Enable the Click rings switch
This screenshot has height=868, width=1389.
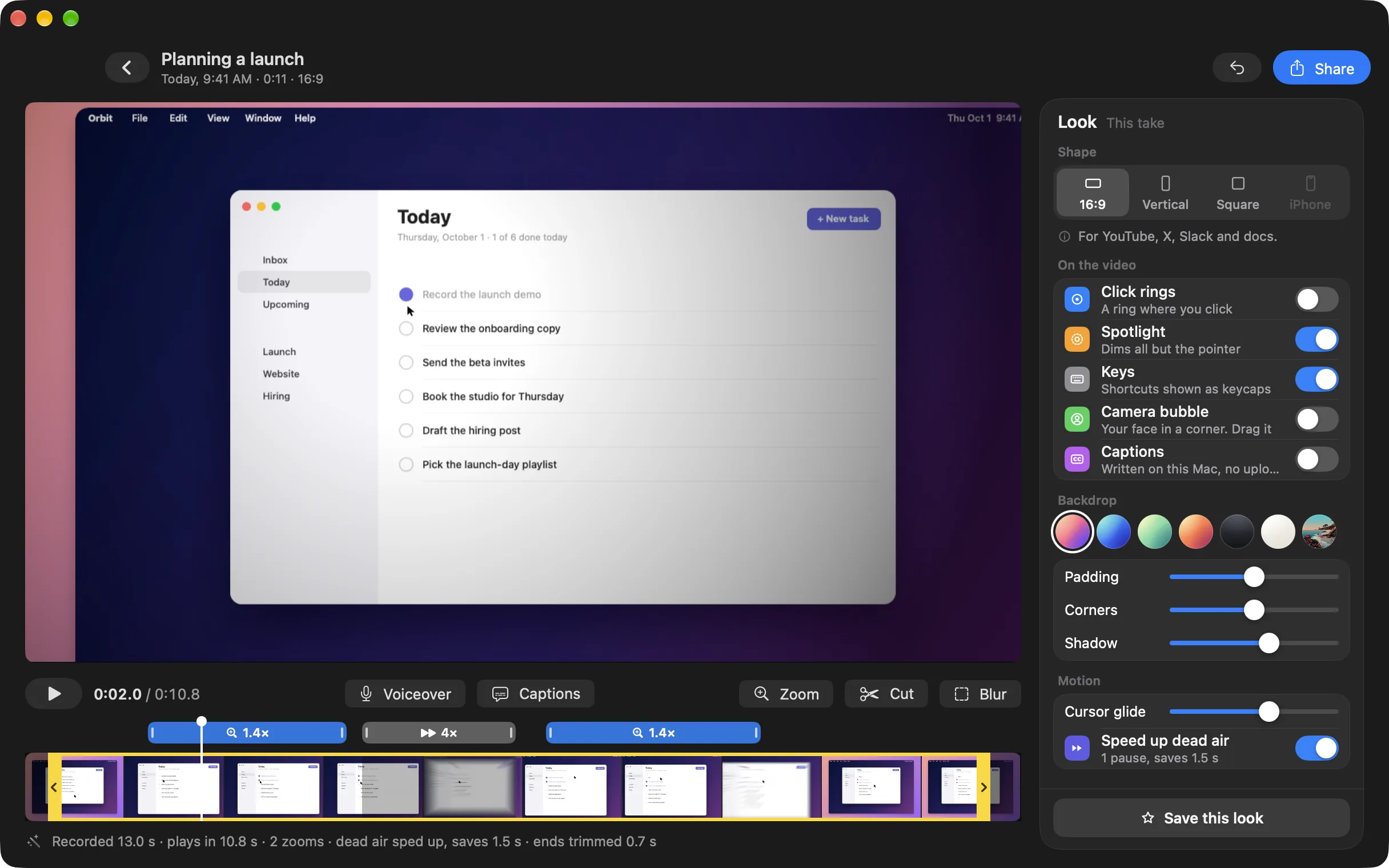(x=1316, y=299)
